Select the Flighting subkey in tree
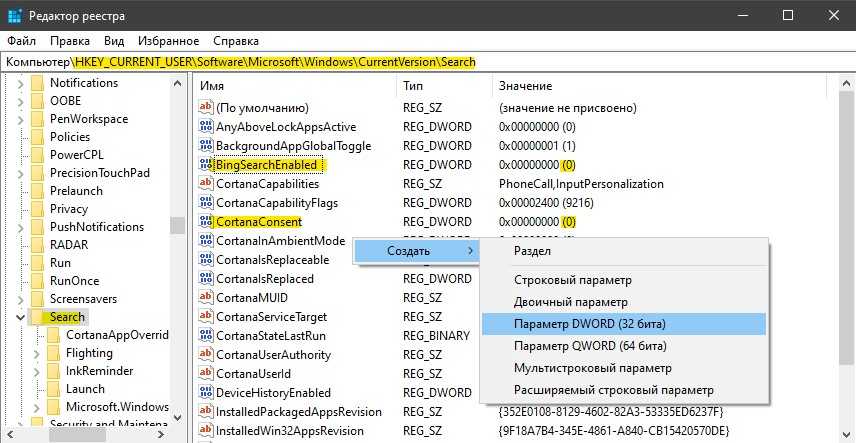This screenshot has height=443, width=856. pyautogui.click(x=89, y=353)
